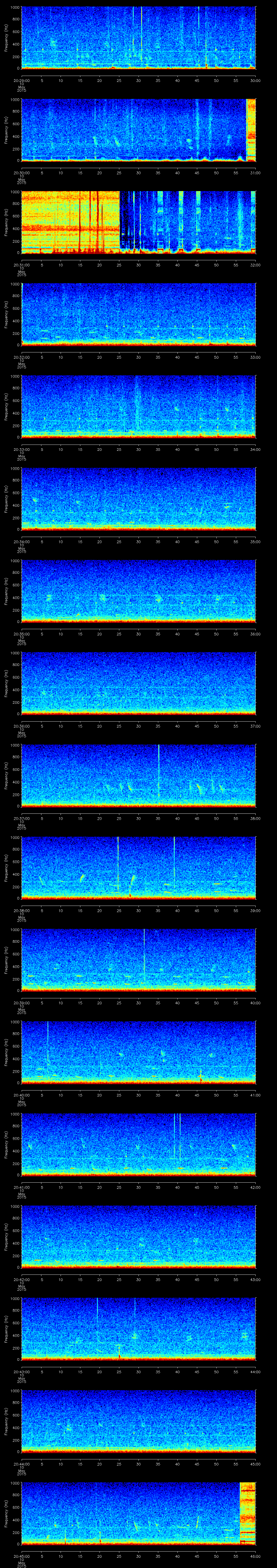The image size is (277, 1568).
Task: Click the '20:35:00' start time label
Action: 21,634
